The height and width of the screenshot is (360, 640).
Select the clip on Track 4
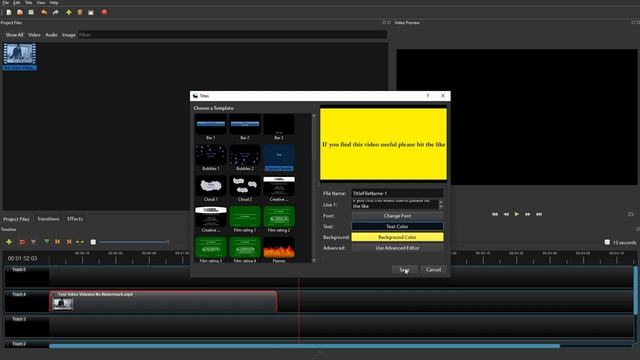[x=163, y=301]
